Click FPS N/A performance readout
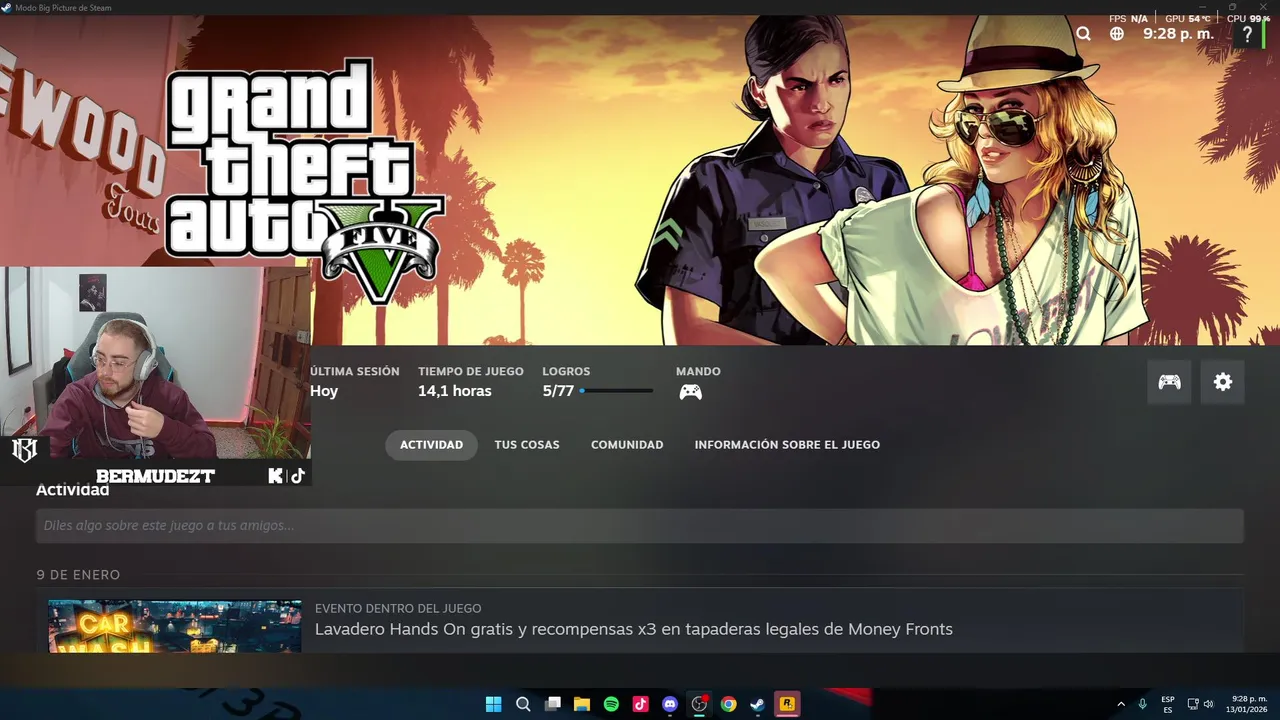 (x=1128, y=19)
